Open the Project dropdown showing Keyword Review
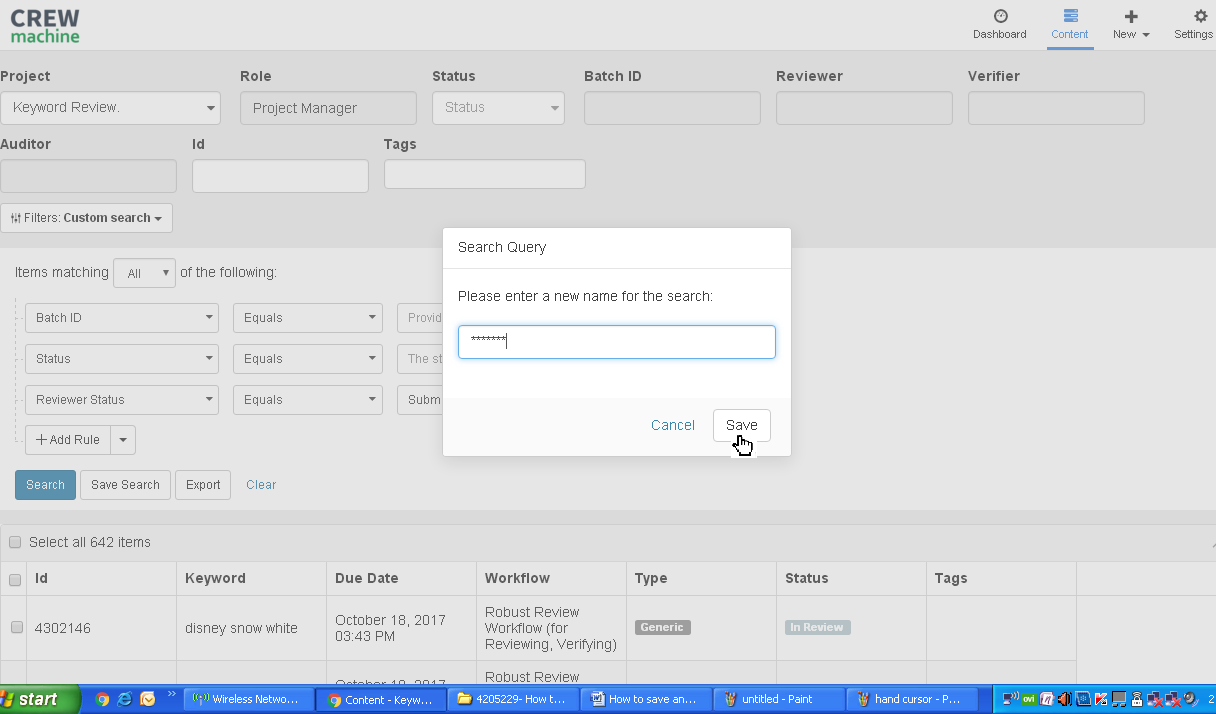 coord(110,108)
